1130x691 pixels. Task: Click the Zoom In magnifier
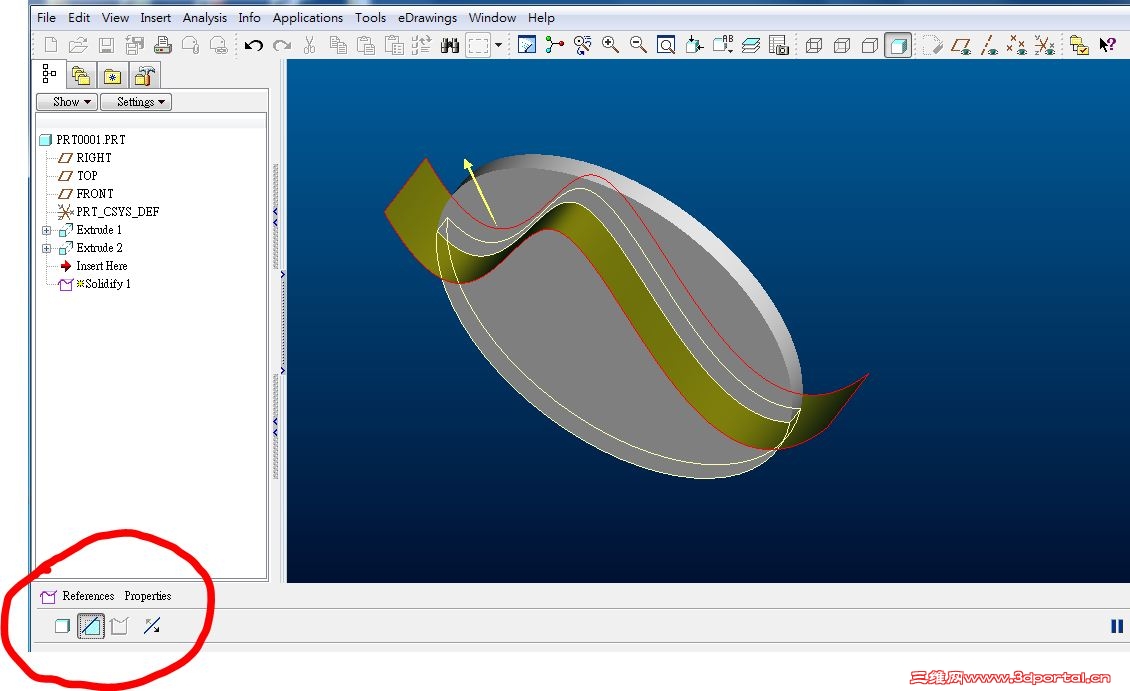[610, 45]
